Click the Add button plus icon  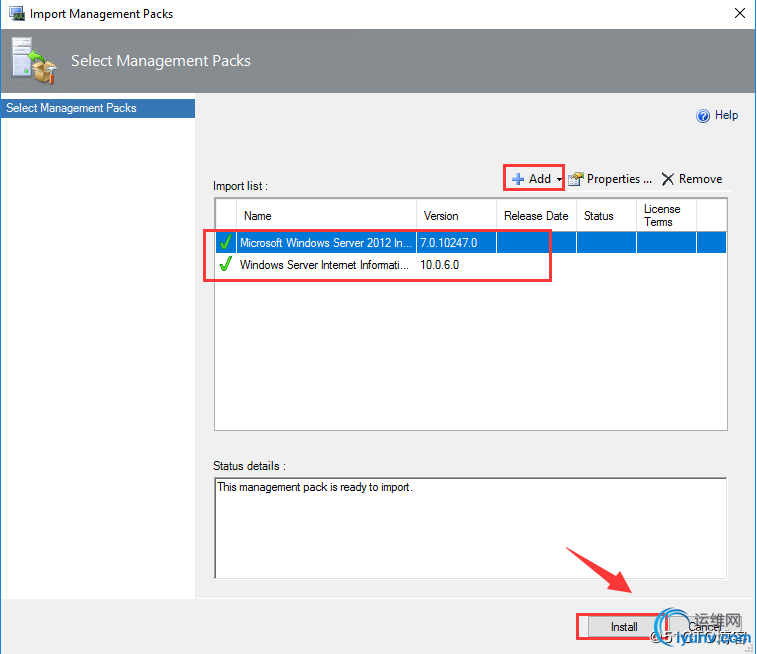518,179
